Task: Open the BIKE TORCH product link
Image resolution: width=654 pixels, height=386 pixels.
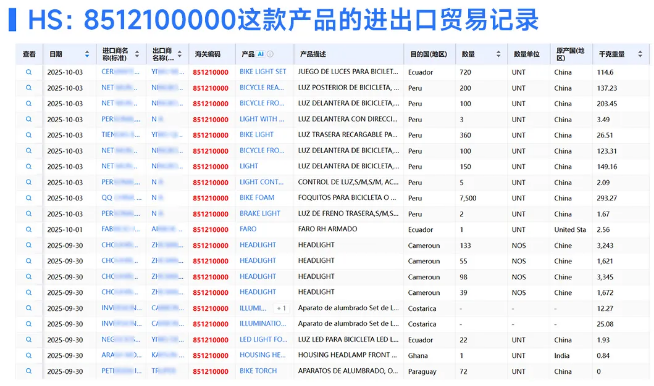Action: point(258,371)
